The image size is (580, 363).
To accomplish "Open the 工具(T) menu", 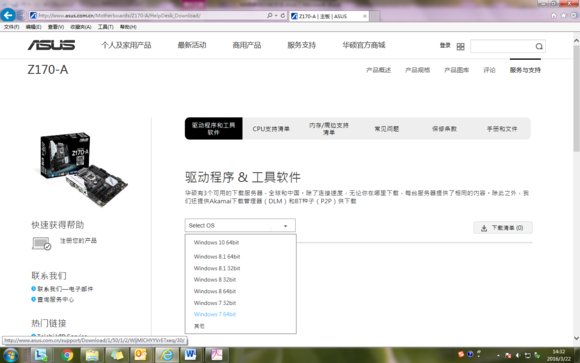I will click(x=106, y=27).
